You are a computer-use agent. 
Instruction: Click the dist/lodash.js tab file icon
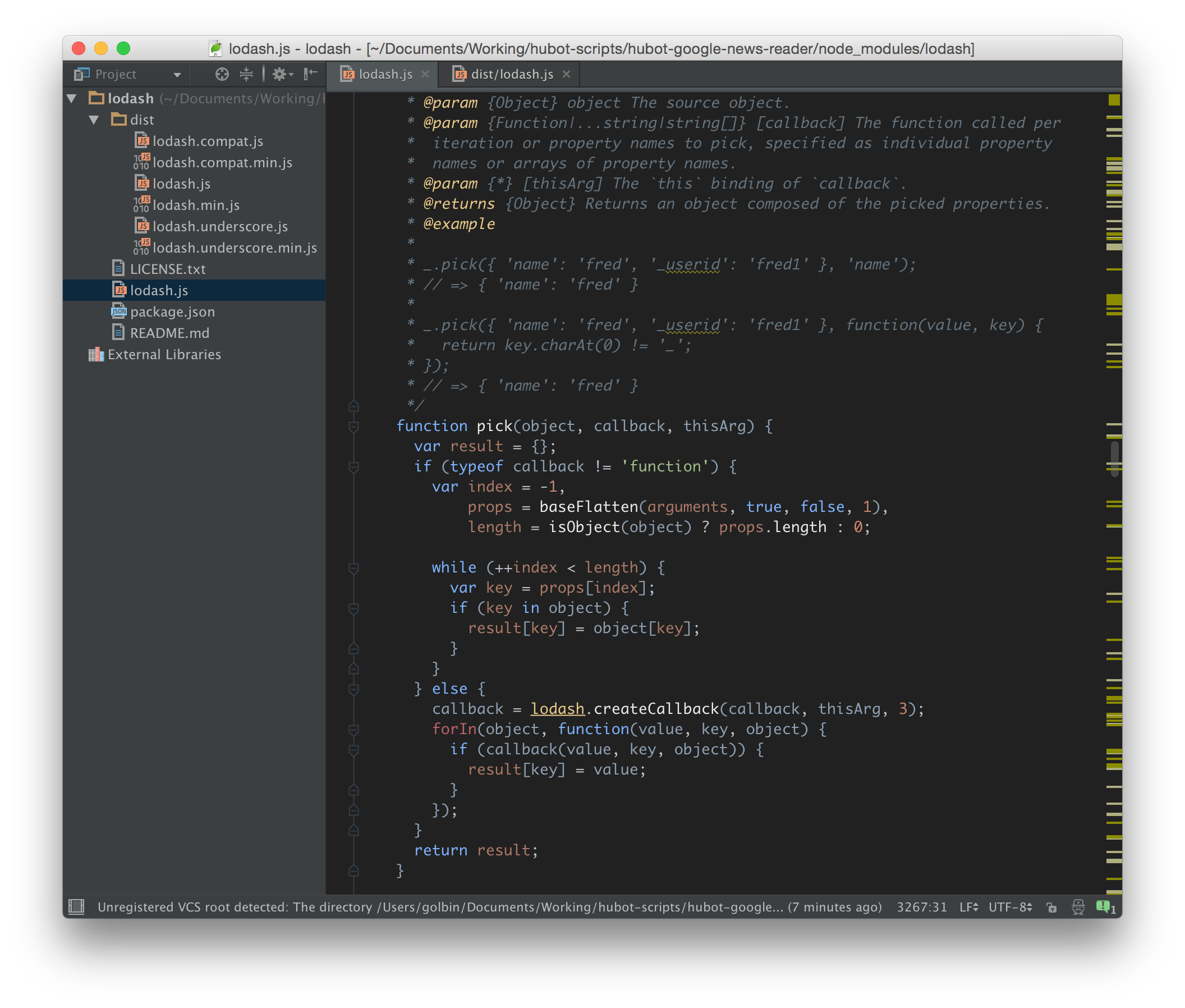click(x=460, y=74)
